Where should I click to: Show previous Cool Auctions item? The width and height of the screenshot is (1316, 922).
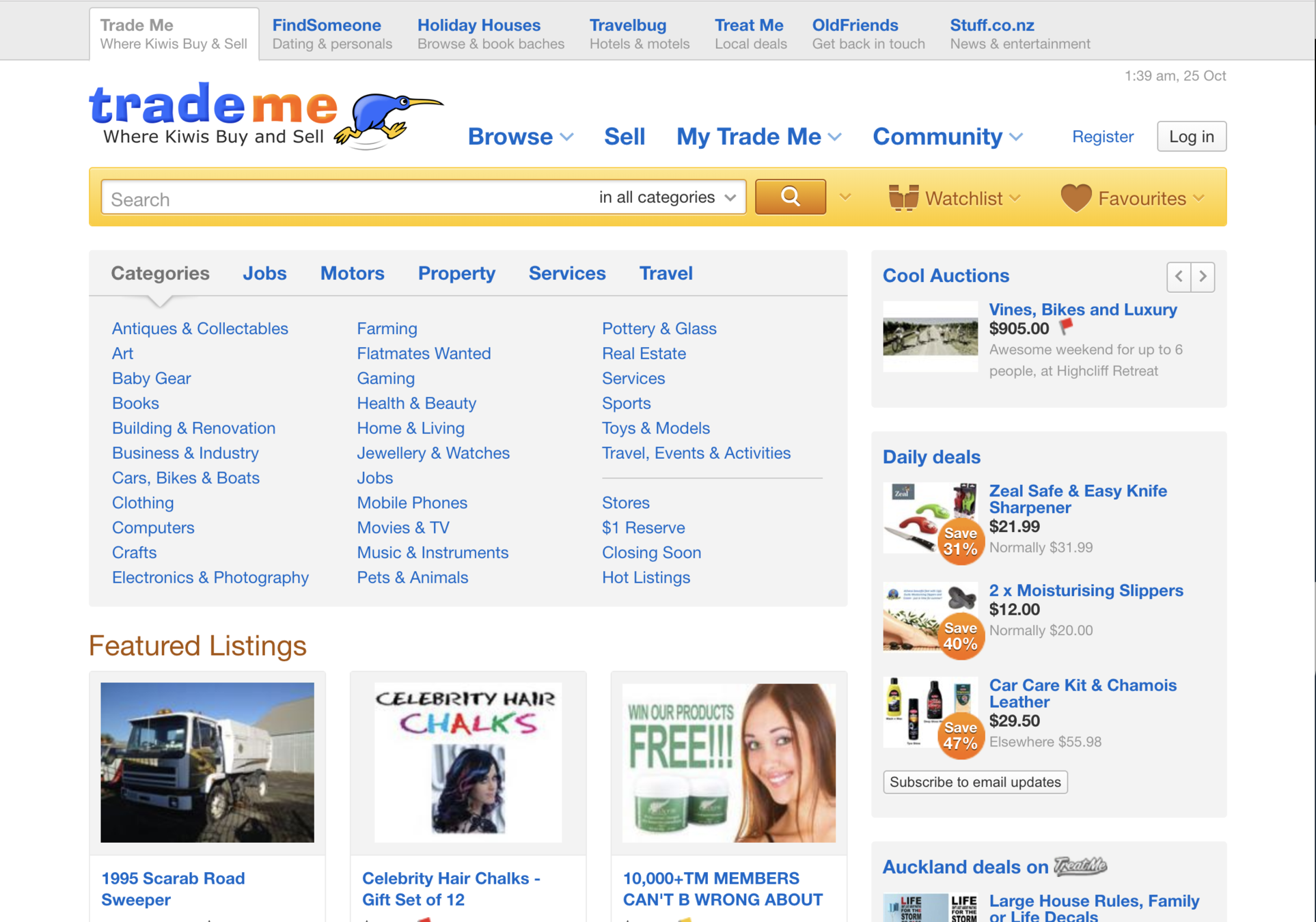[x=1179, y=277]
